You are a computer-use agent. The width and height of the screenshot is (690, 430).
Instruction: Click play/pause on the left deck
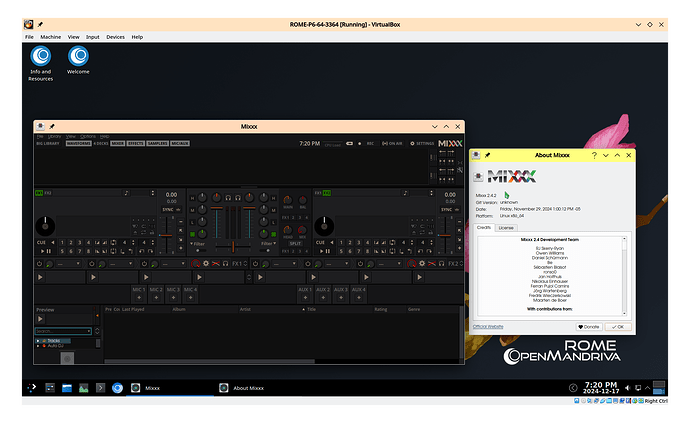pos(46,251)
